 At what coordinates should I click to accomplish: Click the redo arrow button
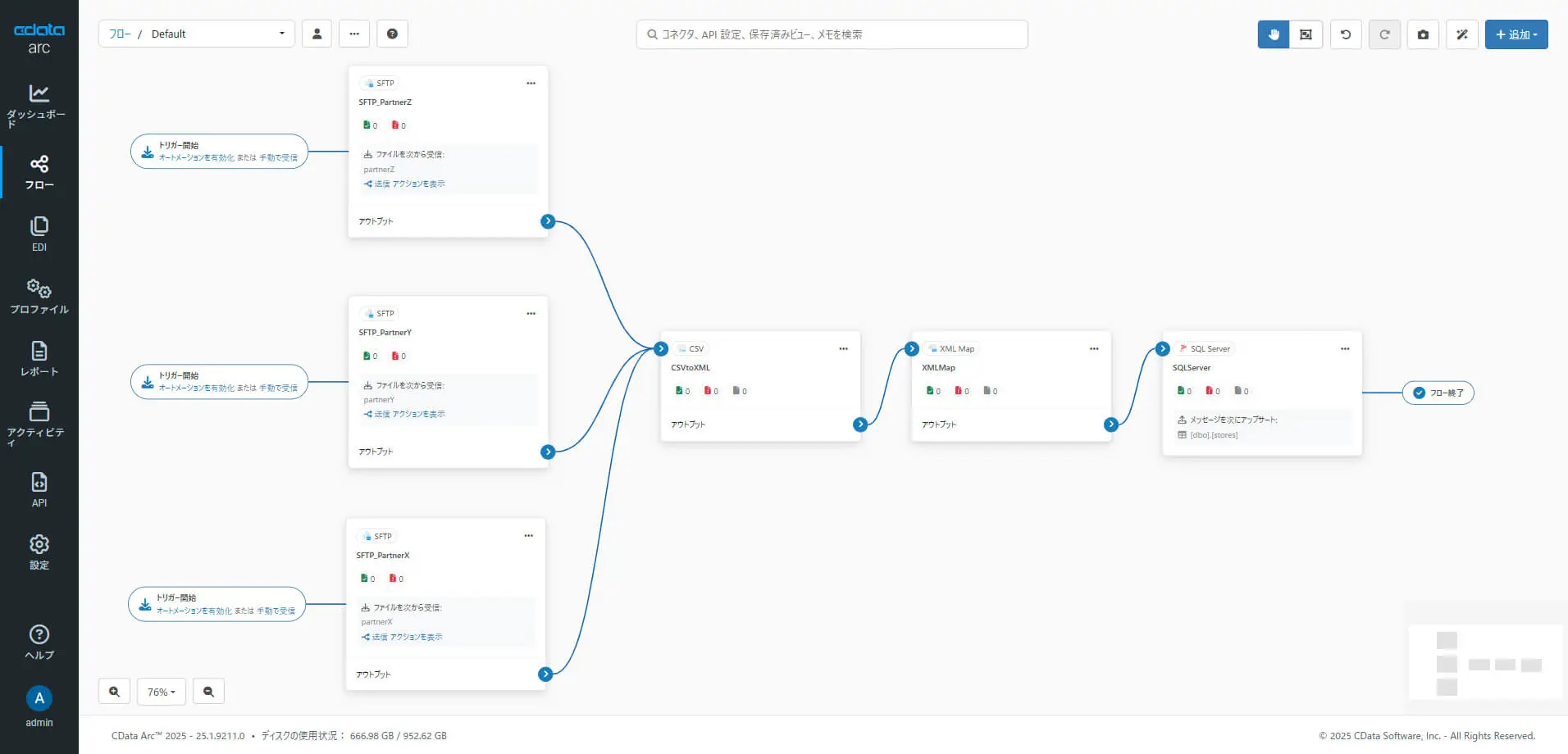[x=1384, y=34]
